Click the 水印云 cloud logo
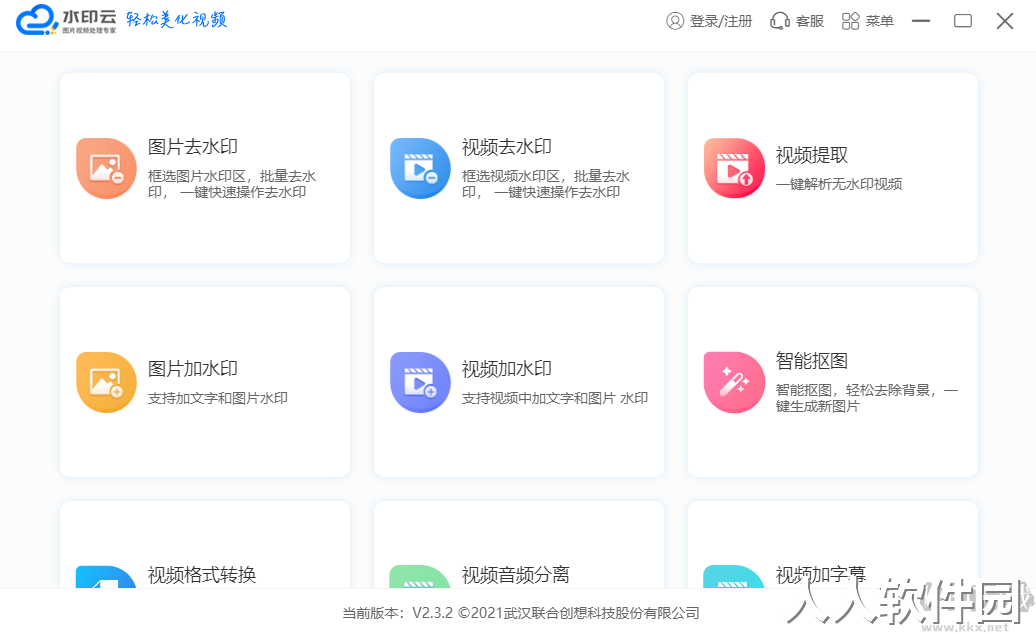The height and width of the screenshot is (634, 1036). pos(37,20)
